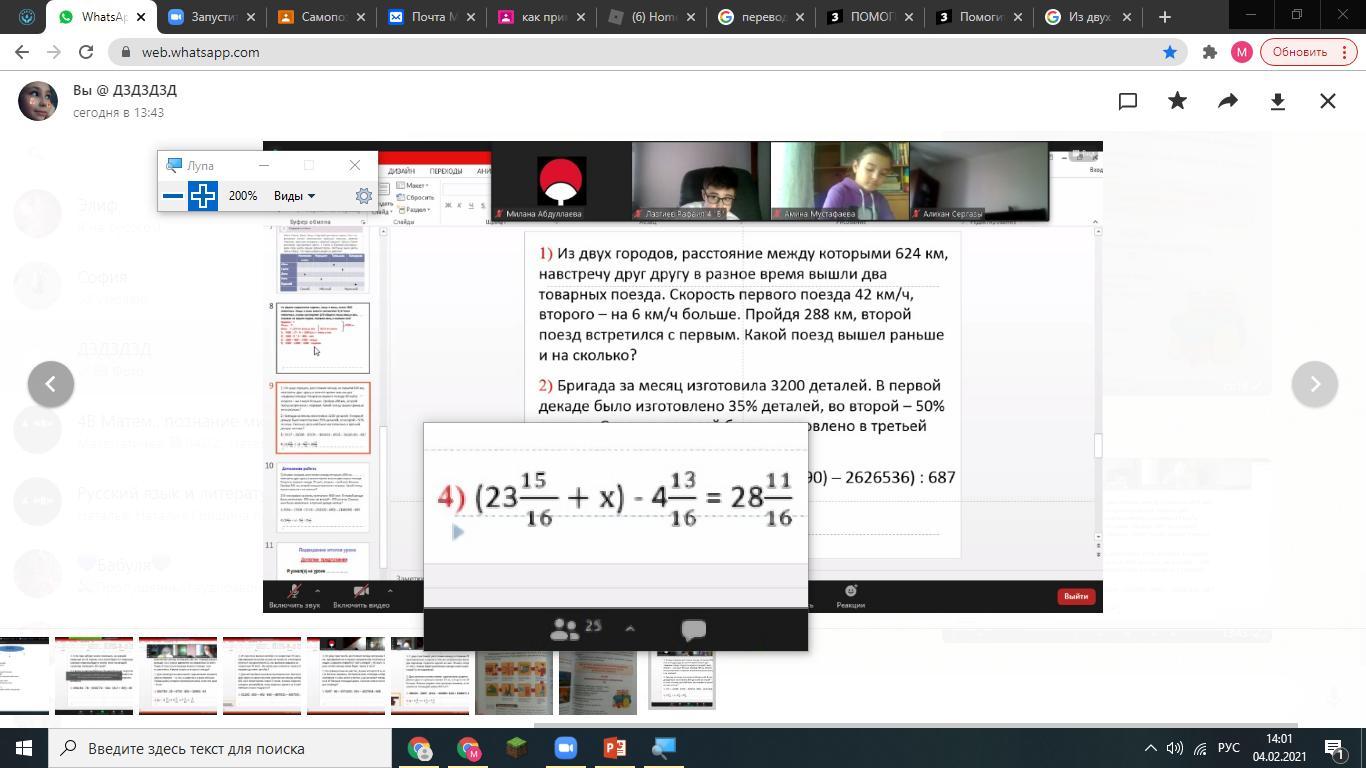Open the network status tray icon
This screenshot has width=1366, height=768.
click(1200, 748)
